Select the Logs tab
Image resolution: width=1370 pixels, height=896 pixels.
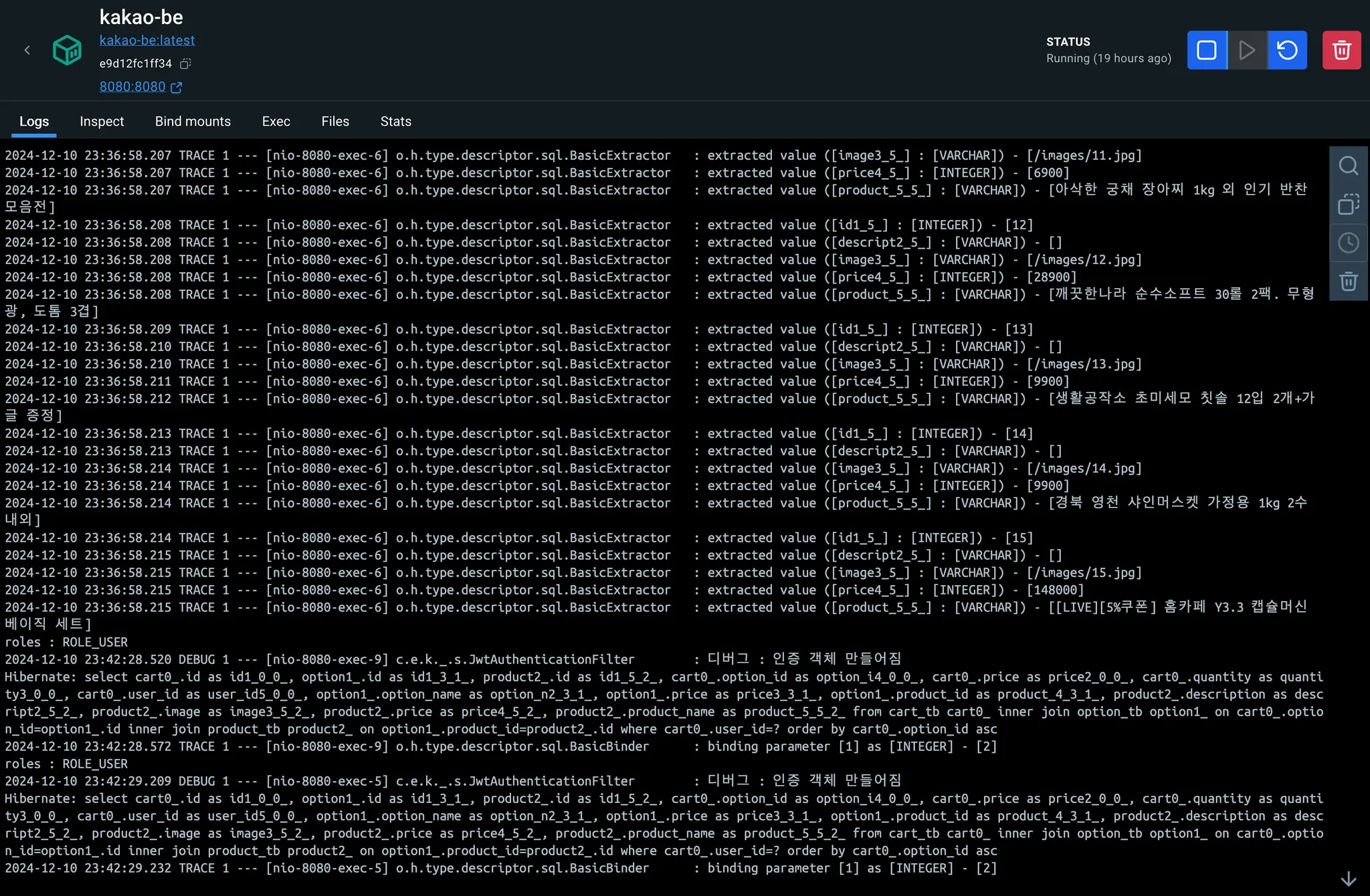(x=34, y=122)
